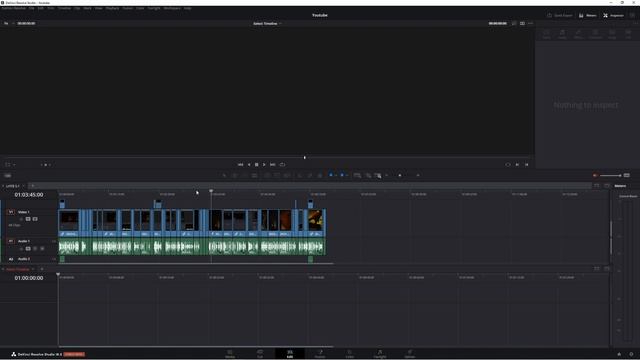Jump to last frame in viewer
This screenshot has height=360, width=640.
coord(273,164)
